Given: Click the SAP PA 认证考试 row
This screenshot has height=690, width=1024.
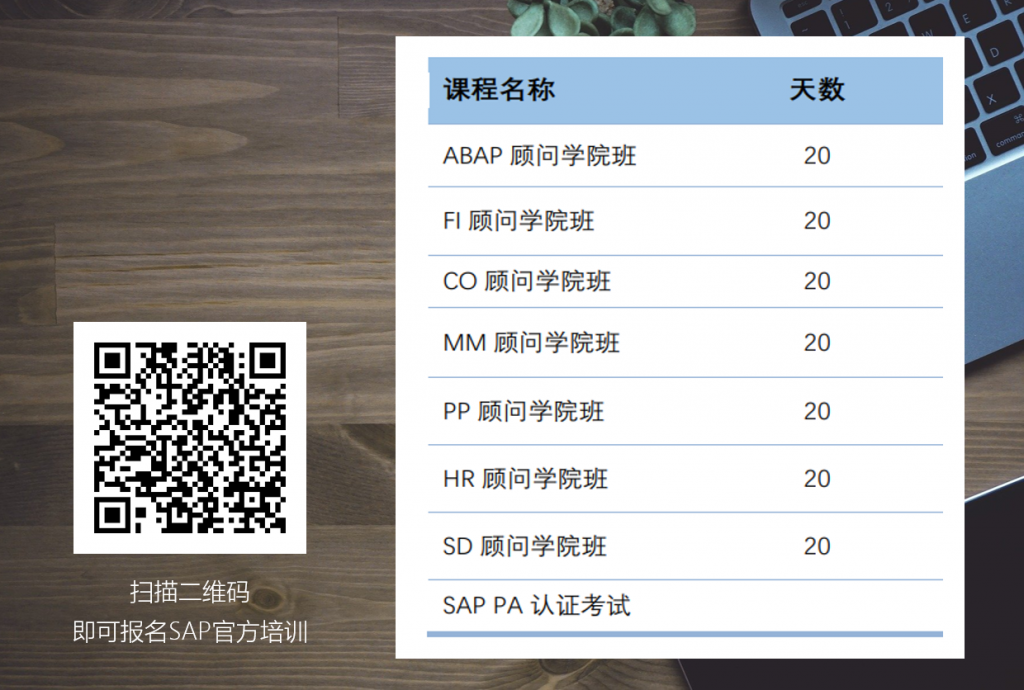Looking at the screenshot, I should coord(685,606).
